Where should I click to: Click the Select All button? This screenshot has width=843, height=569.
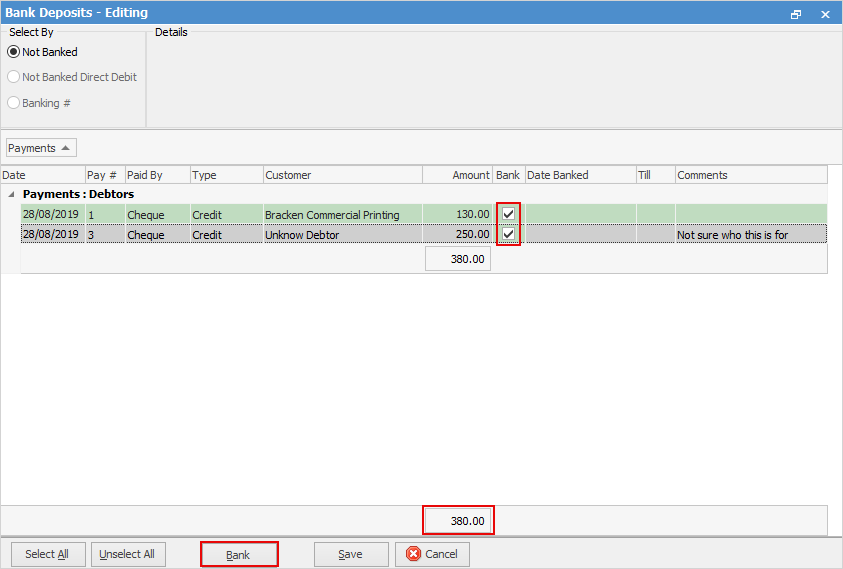click(x=48, y=554)
